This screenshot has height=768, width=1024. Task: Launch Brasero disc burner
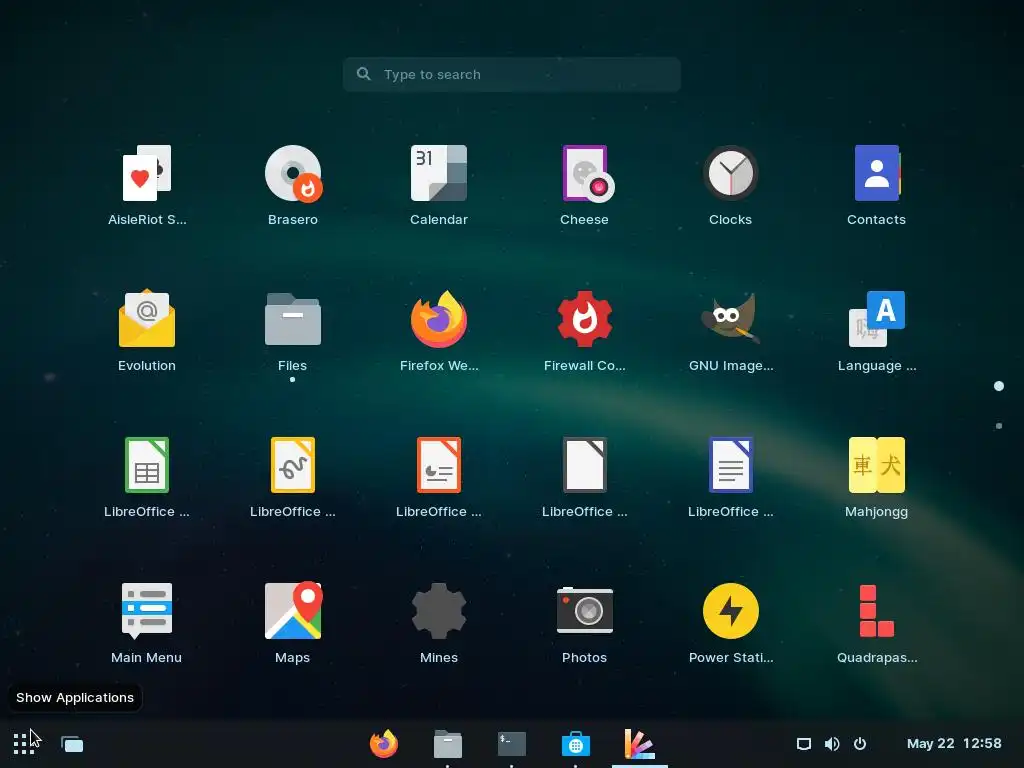point(293,185)
